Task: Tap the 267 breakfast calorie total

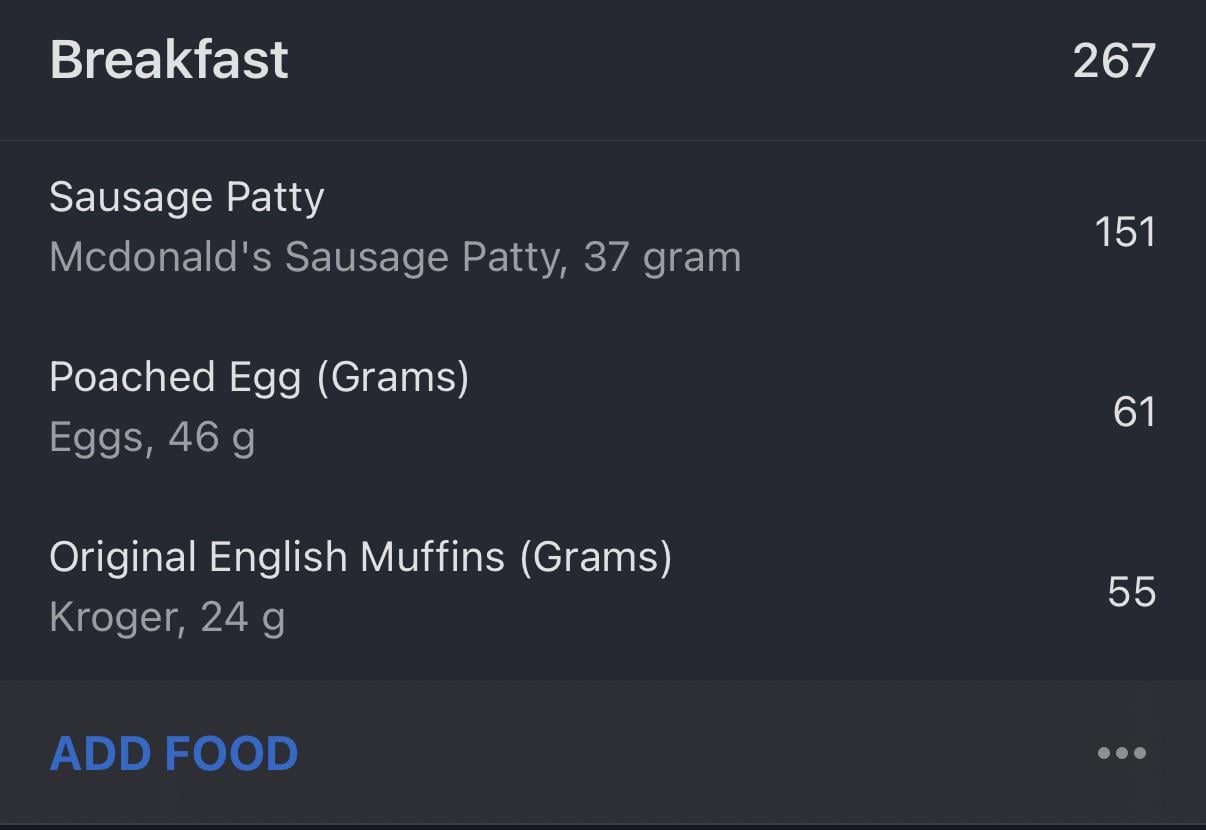Action: [x=1114, y=61]
